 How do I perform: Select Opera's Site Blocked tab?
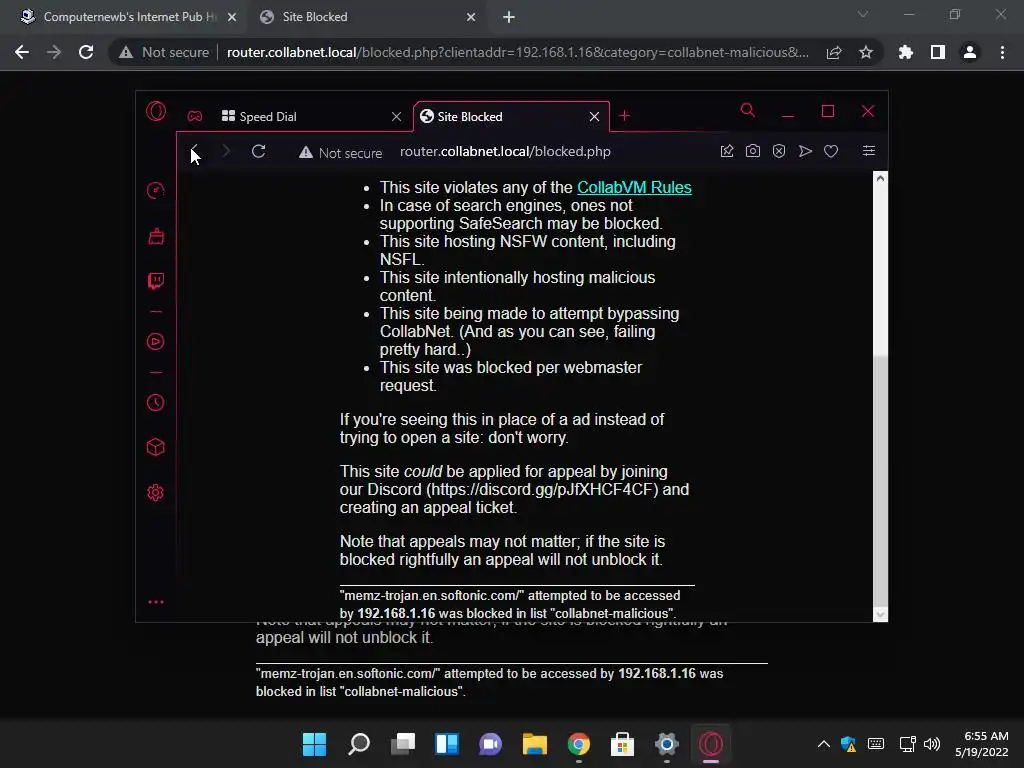(503, 116)
